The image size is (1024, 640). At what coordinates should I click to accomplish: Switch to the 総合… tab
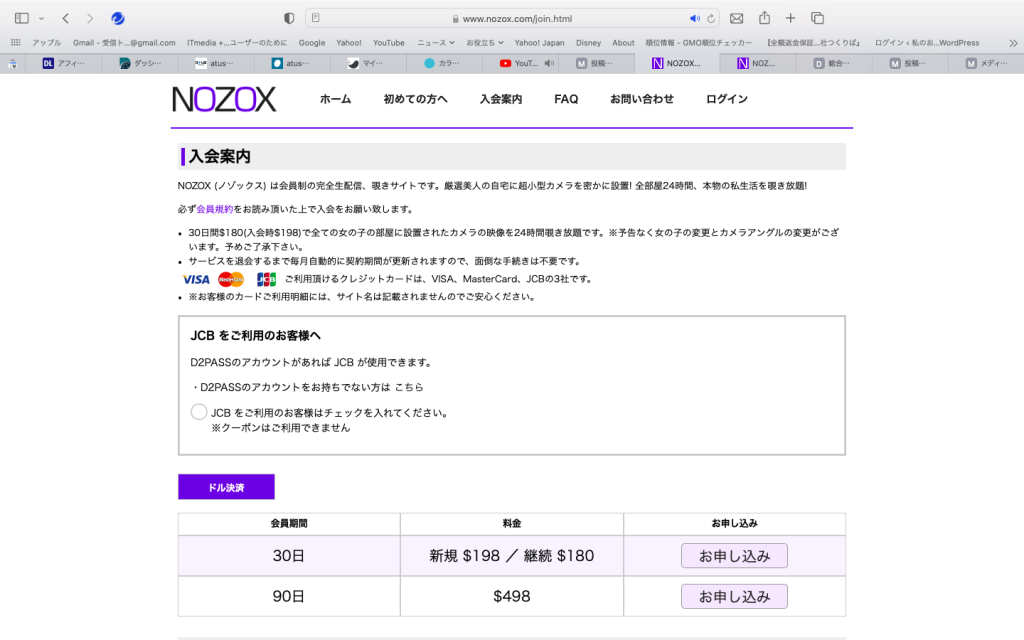834,63
